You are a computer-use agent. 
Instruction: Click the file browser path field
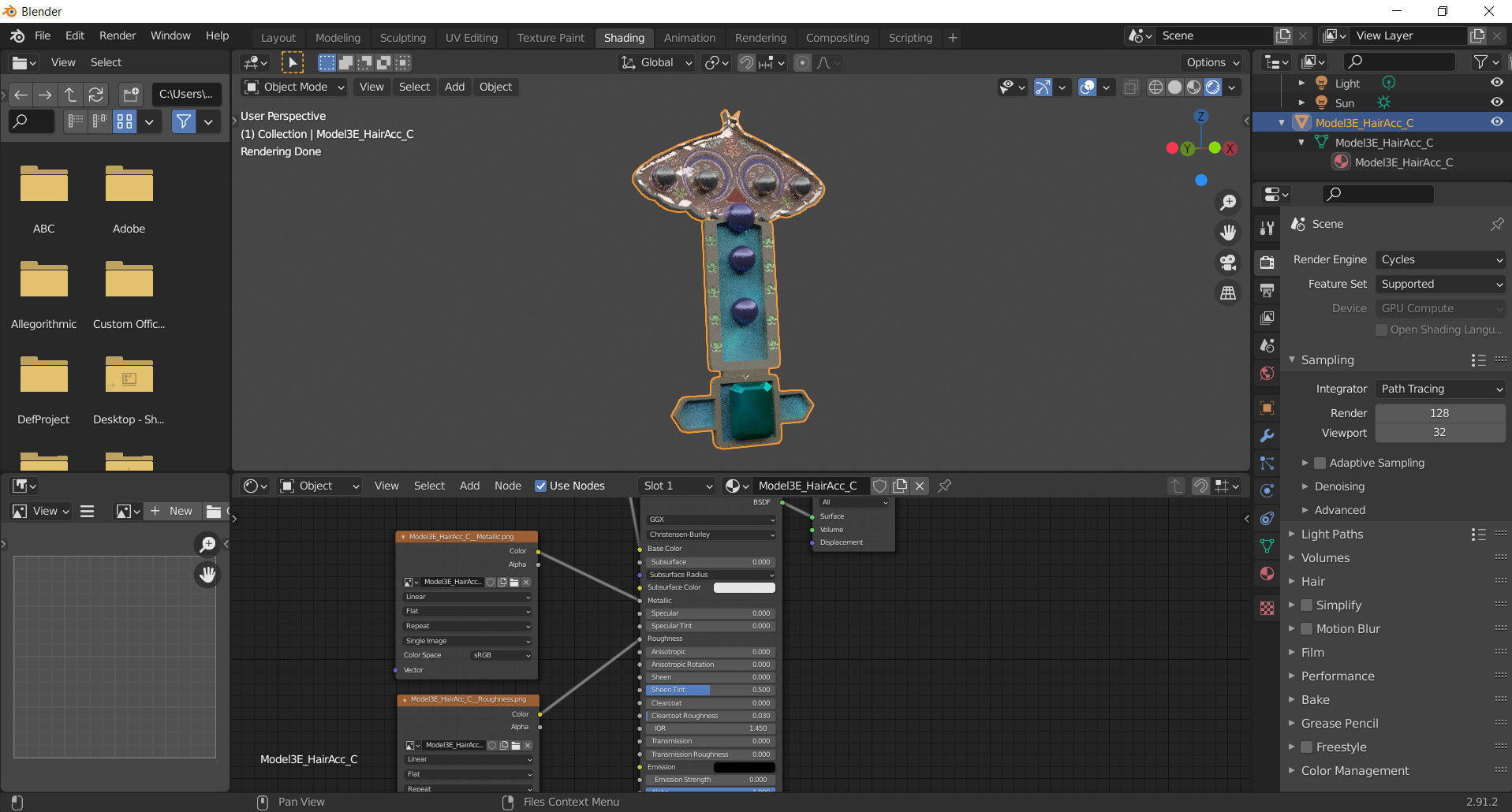click(186, 95)
